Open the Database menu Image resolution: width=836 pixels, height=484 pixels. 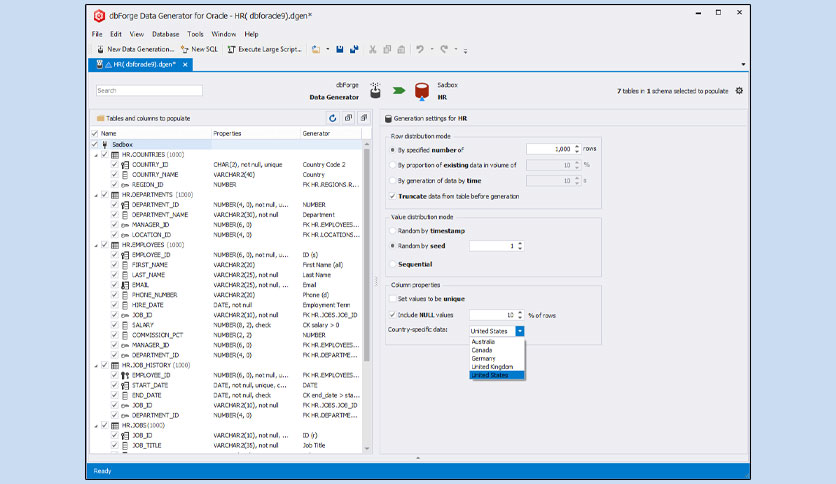(166, 34)
